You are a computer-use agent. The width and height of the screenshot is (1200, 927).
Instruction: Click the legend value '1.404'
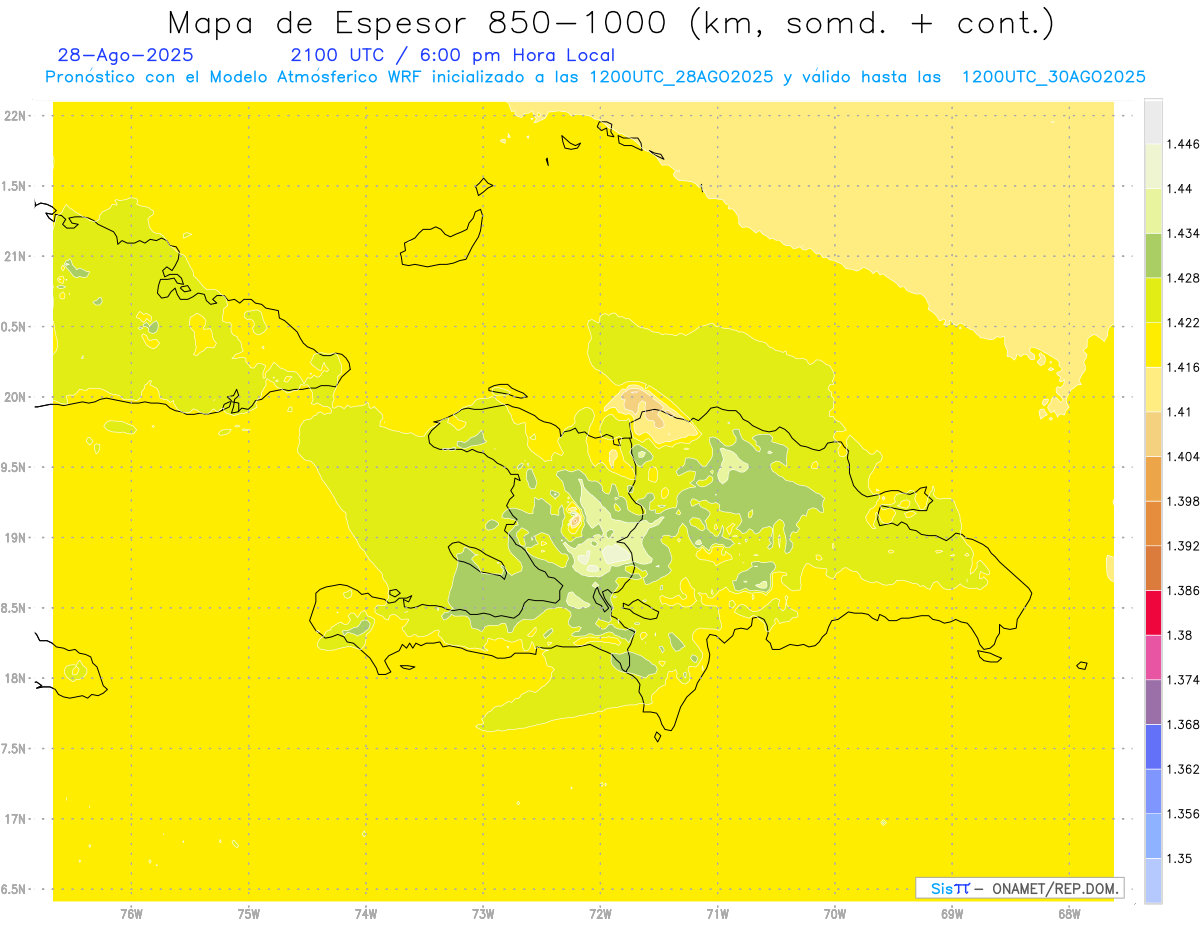(1181, 456)
